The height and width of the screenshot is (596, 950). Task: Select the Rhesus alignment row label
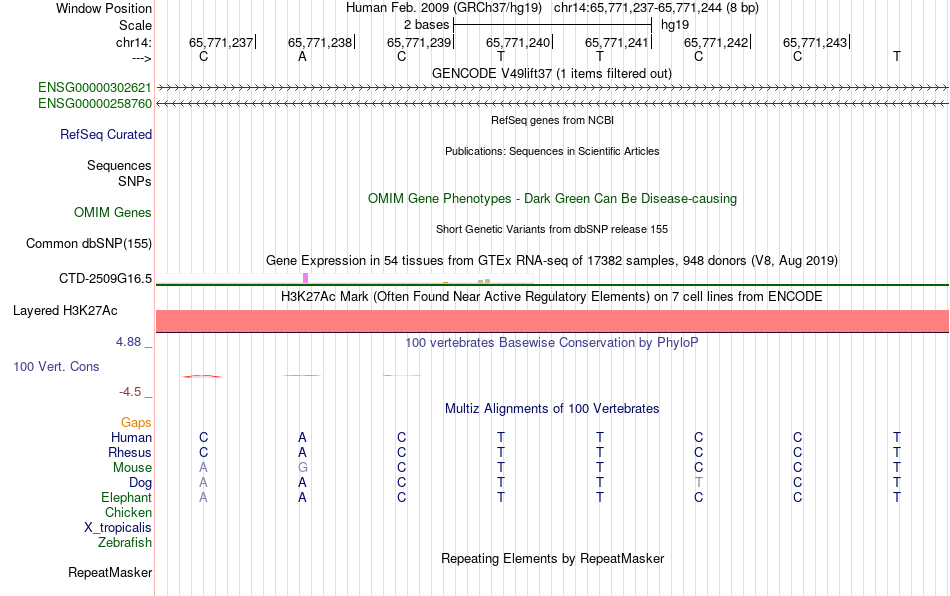pos(130,452)
